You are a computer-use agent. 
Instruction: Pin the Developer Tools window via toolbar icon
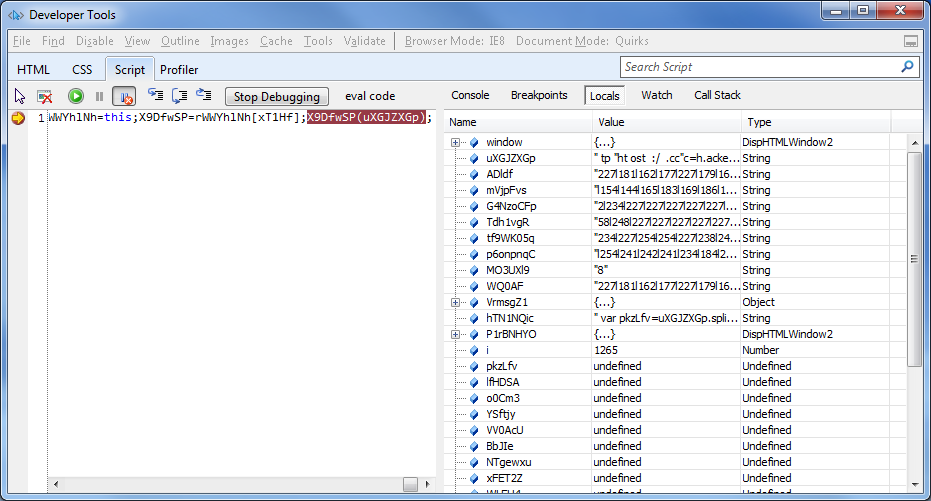[910, 42]
